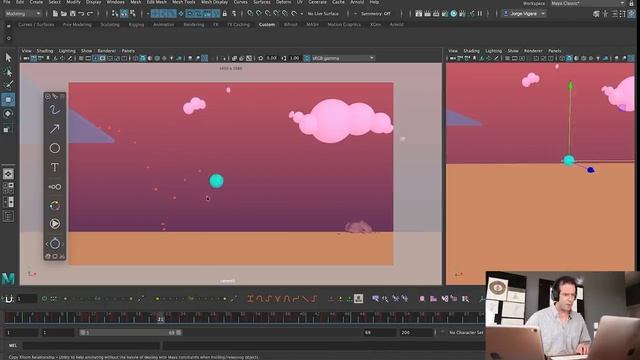Viewport: 640px width, 360px height.
Task: Click the magnet snap icon on lower shelf
Action: 9,299
